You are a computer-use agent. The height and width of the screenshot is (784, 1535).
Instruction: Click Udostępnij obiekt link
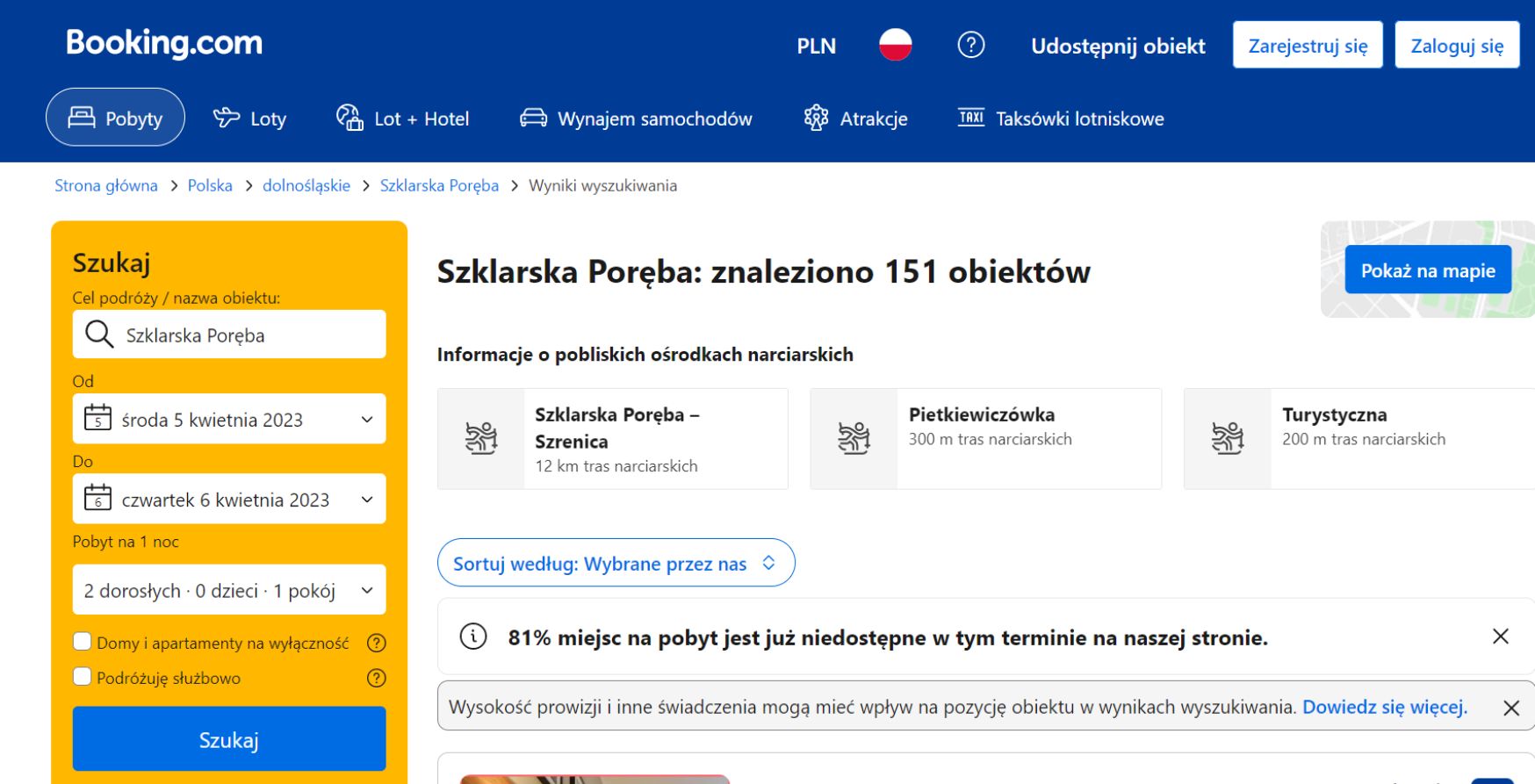[x=1118, y=46]
